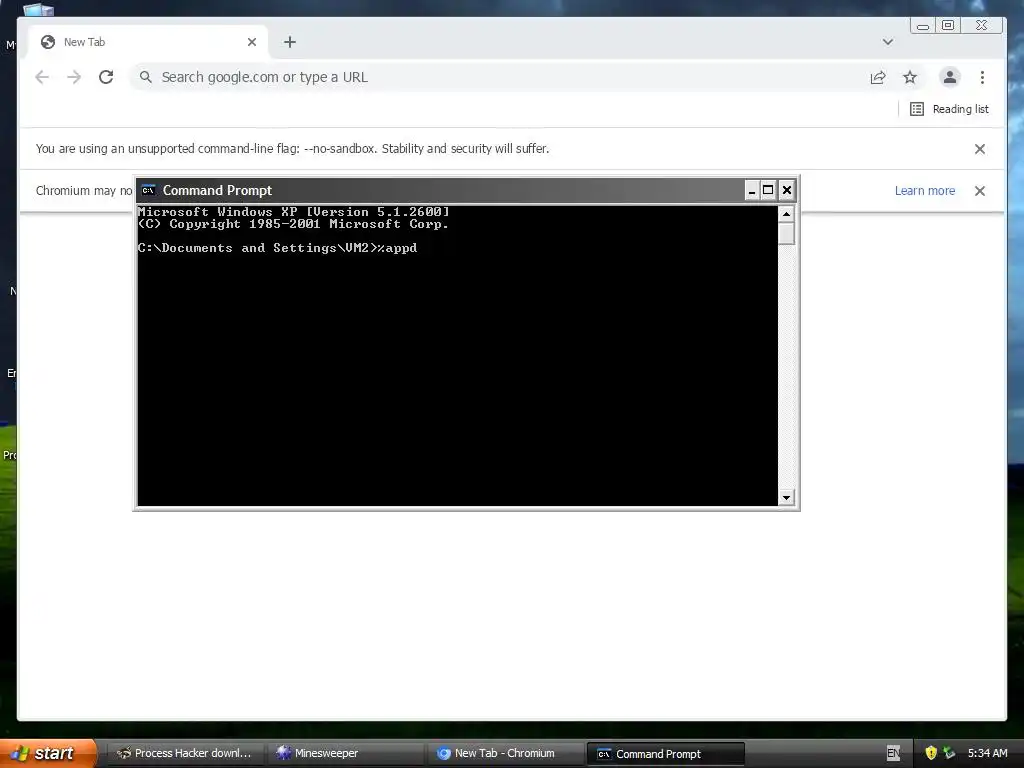Click the Microsoft Windows XP version line
This screenshot has height=768, width=1024.
[x=293, y=212]
